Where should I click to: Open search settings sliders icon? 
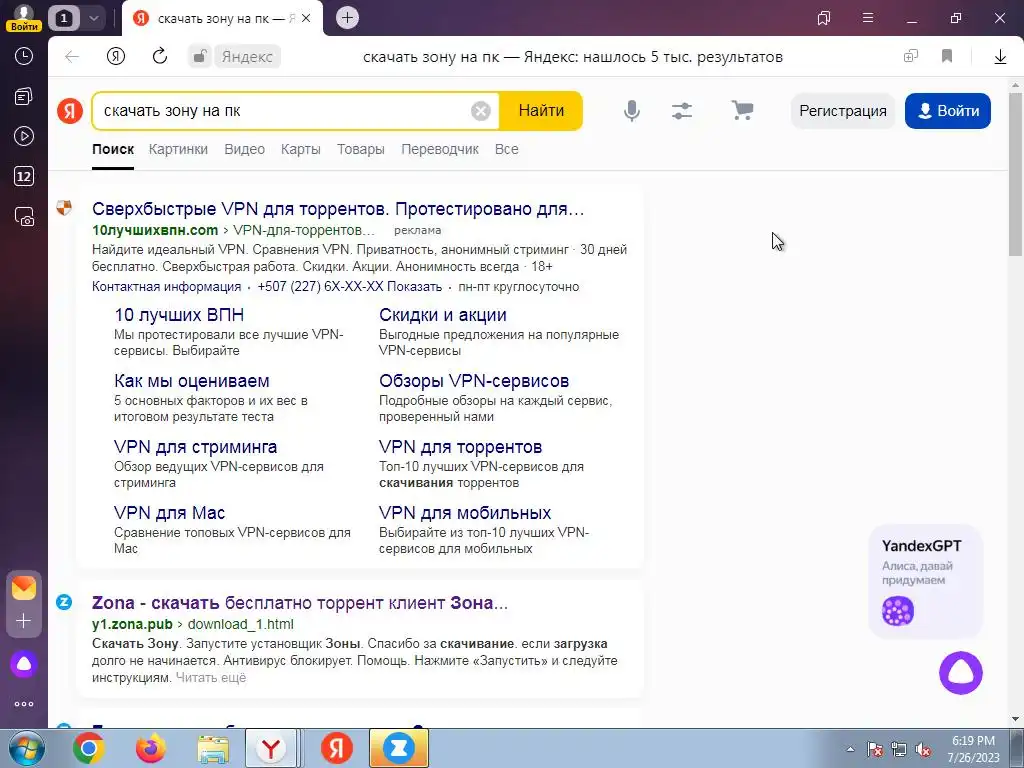(682, 111)
